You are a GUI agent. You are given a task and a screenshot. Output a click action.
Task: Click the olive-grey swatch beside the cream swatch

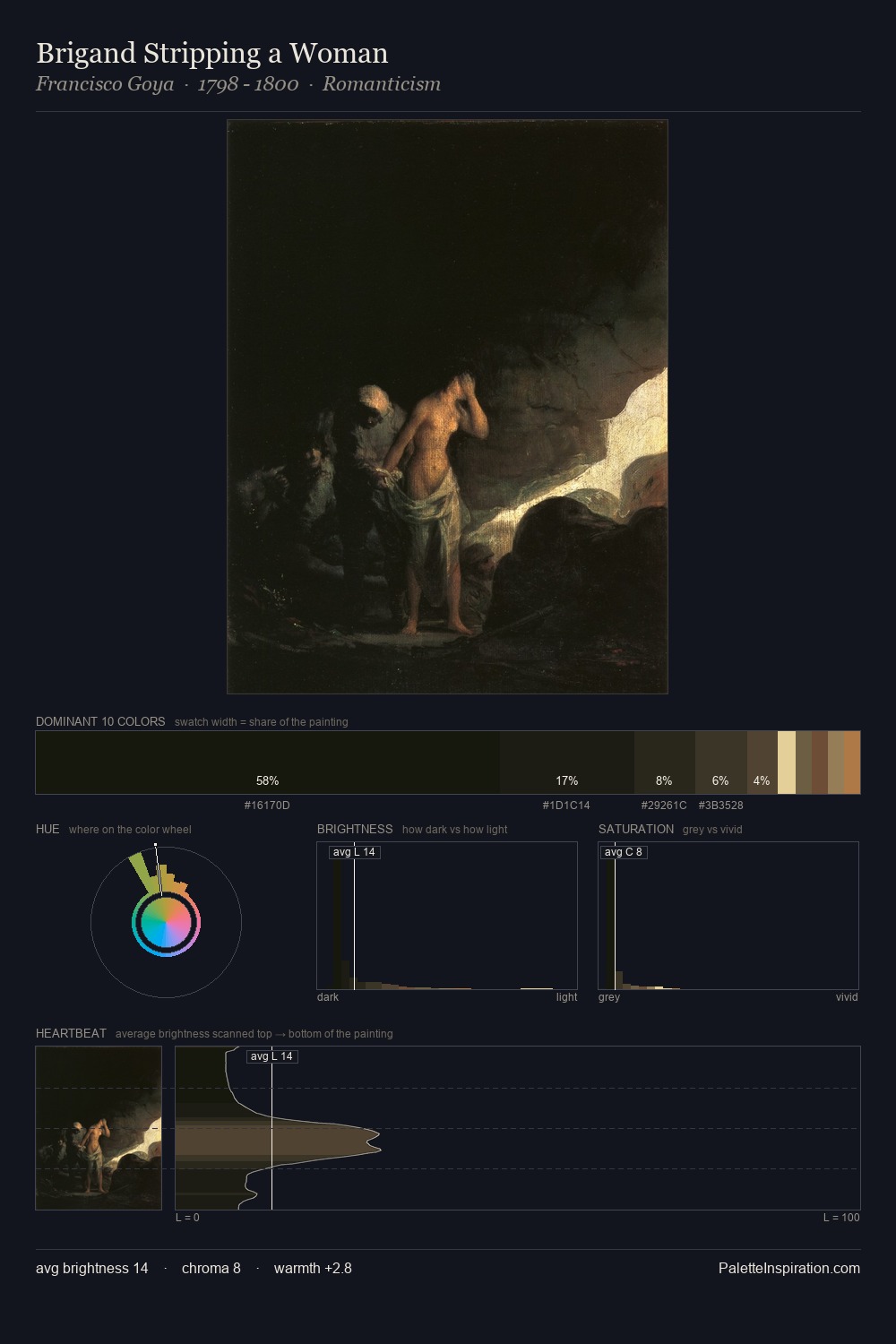coord(804,762)
